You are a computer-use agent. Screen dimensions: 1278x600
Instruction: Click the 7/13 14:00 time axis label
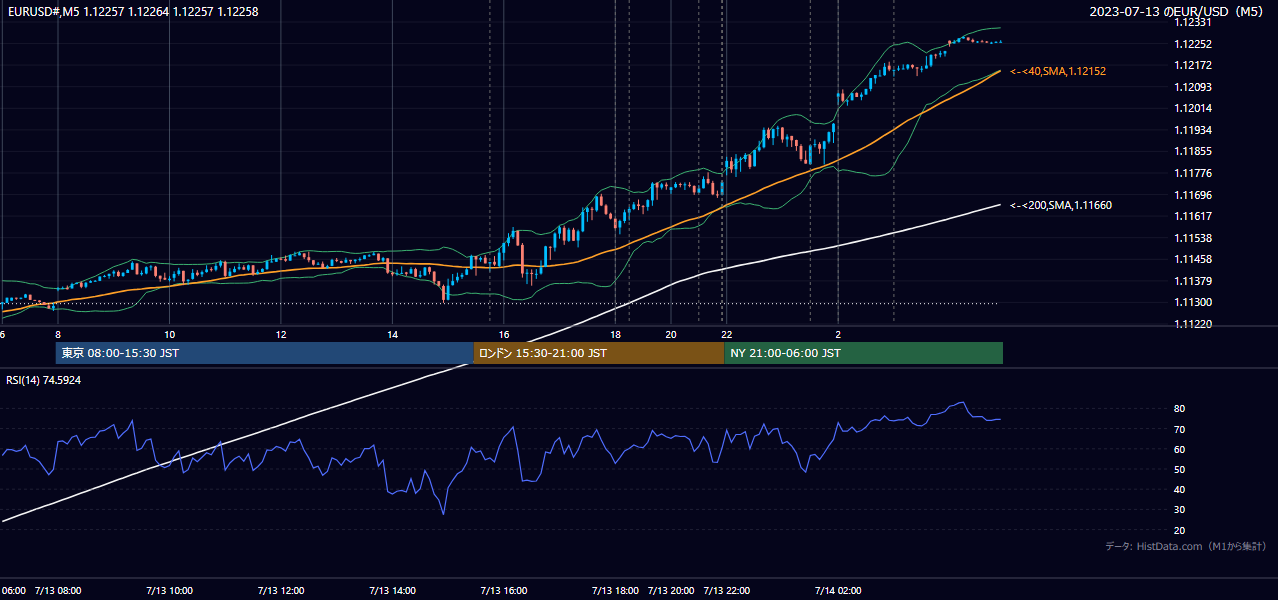[392, 590]
